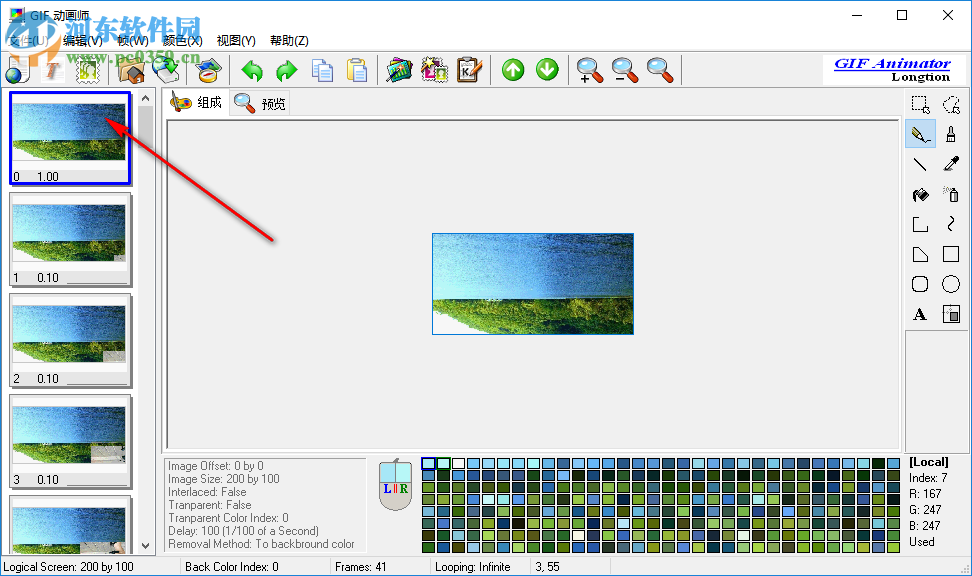Viewport: 972px width, 576px height.
Task: Click the green redo arrow
Action: point(286,70)
